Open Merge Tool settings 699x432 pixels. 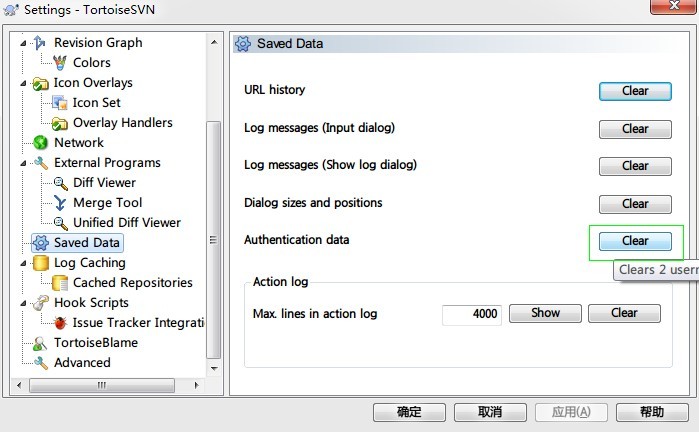click(x=107, y=203)
